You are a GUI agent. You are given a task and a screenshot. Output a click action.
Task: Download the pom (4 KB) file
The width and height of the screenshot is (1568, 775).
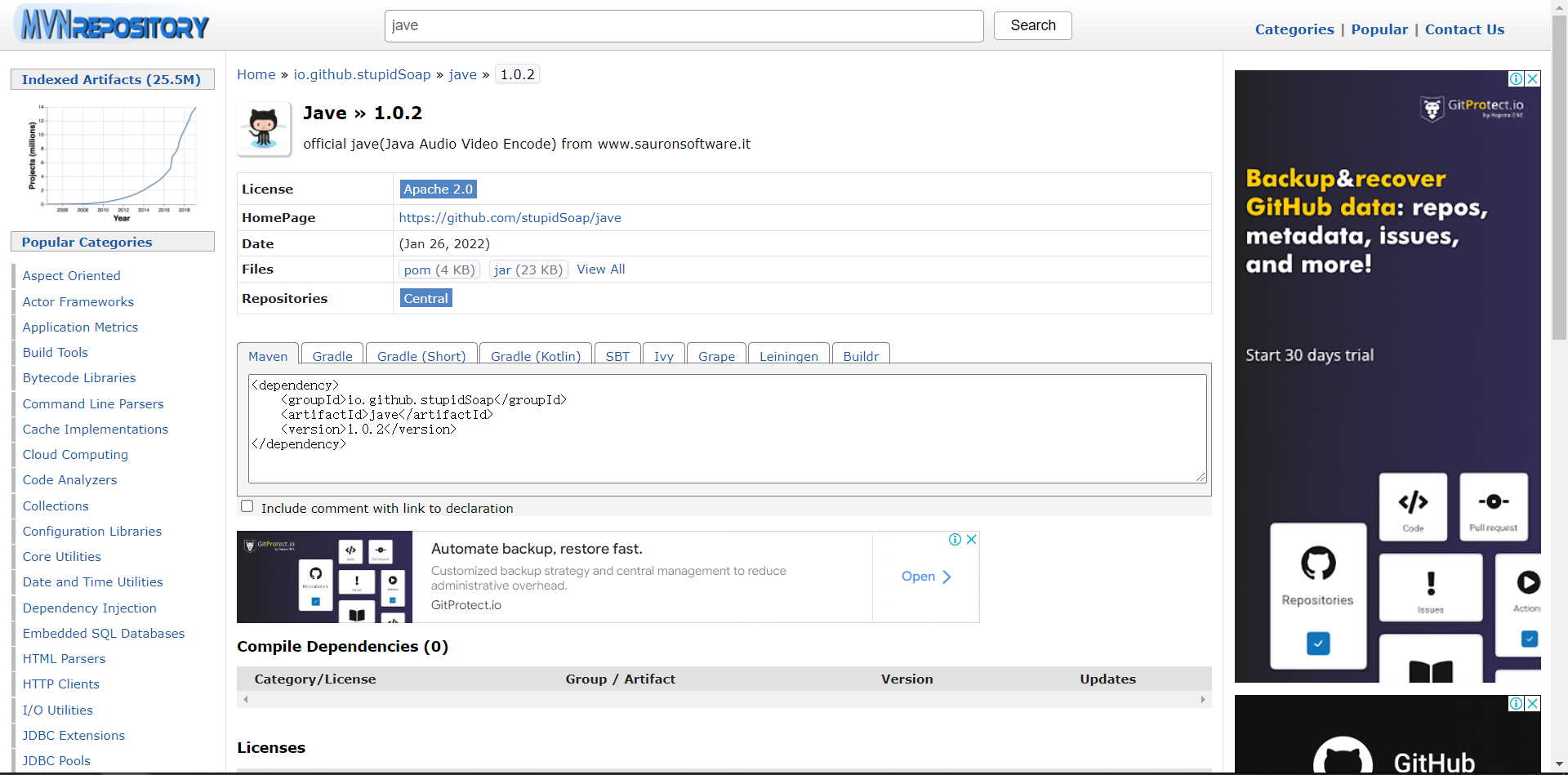(439, 269)
